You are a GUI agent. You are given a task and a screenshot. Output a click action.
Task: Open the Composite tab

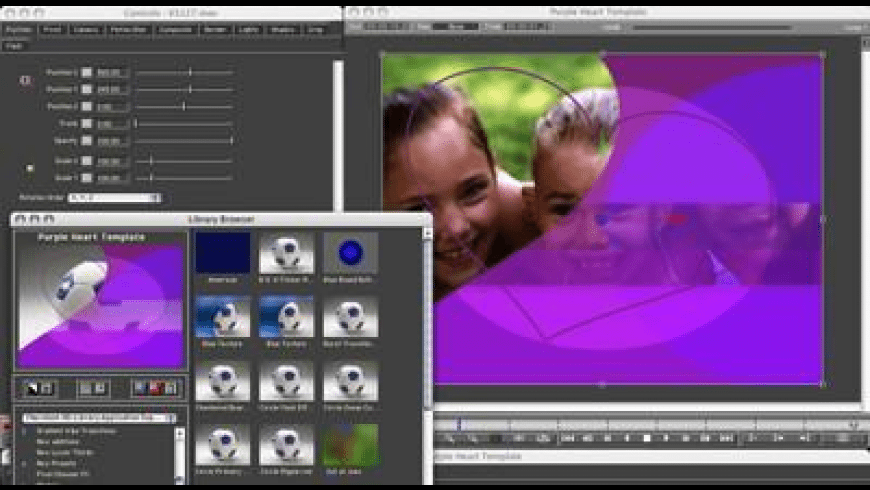click(175, 29)
